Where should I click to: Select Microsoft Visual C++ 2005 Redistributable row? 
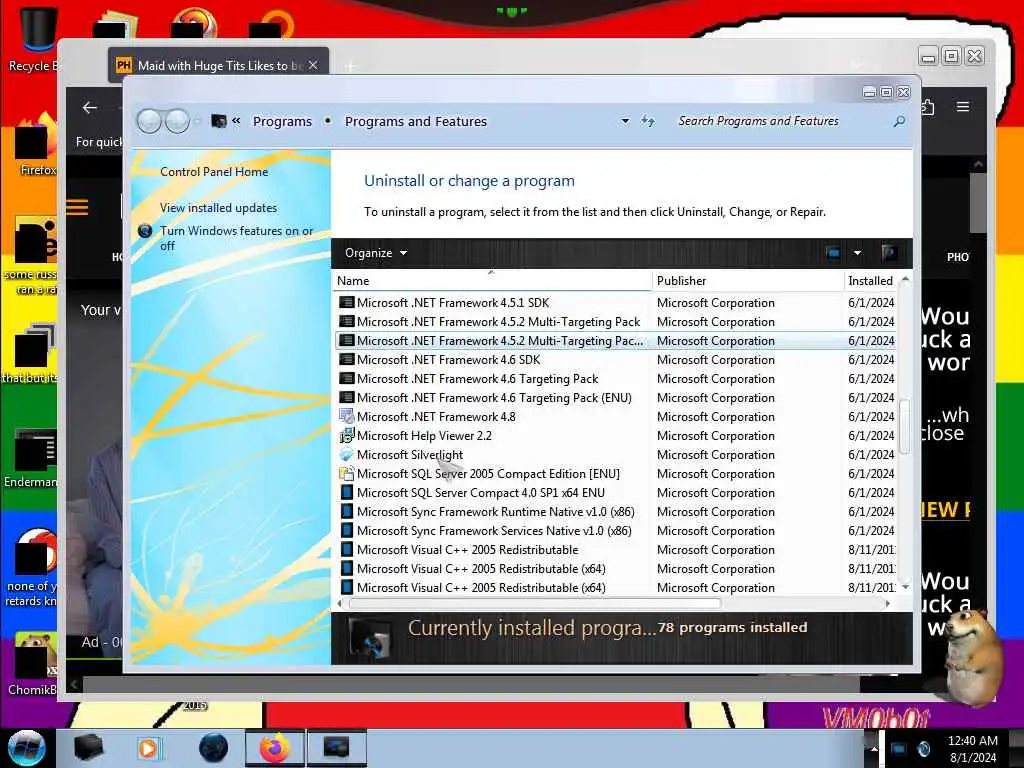pyautogui.click(x=615, y=550)
